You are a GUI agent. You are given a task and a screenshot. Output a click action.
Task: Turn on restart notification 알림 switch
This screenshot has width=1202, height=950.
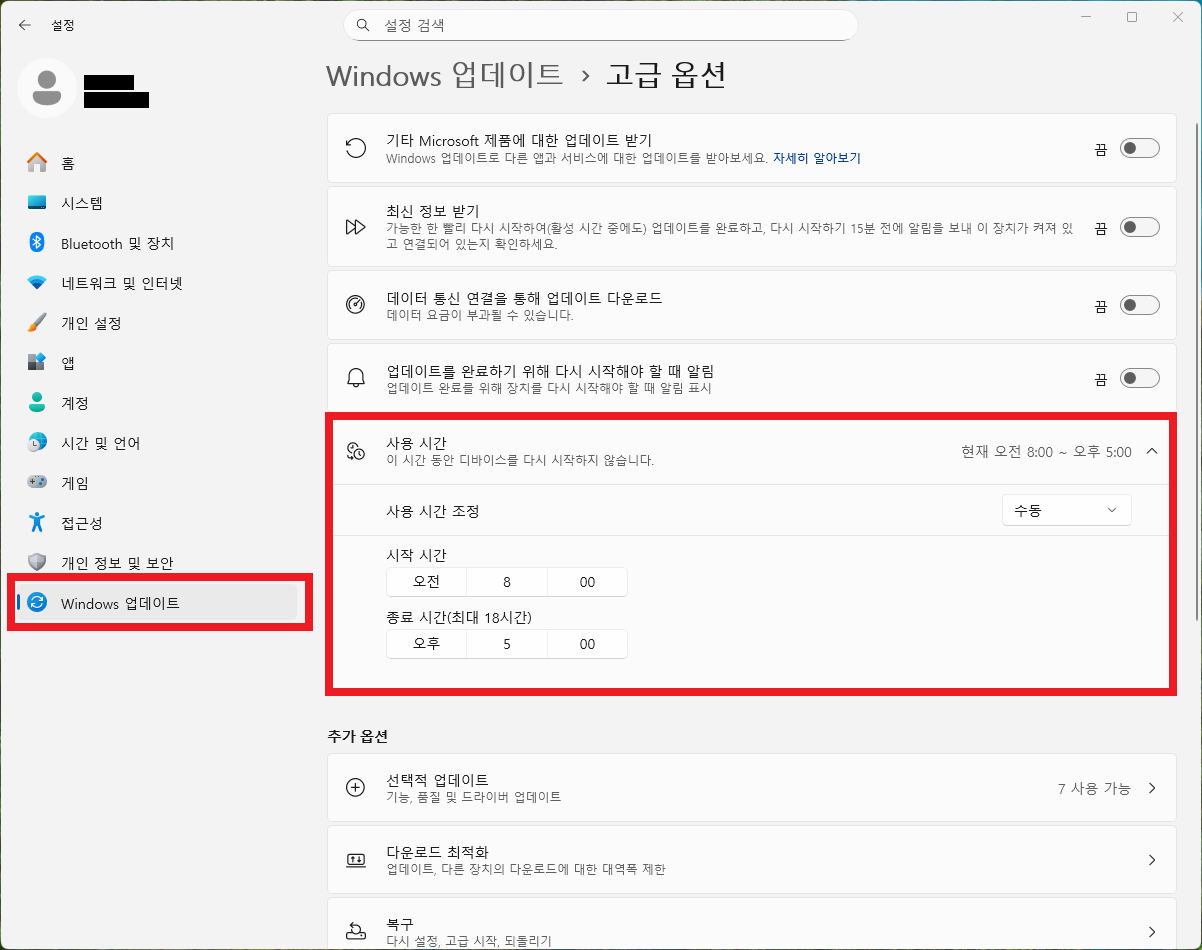click(1139, 378)
